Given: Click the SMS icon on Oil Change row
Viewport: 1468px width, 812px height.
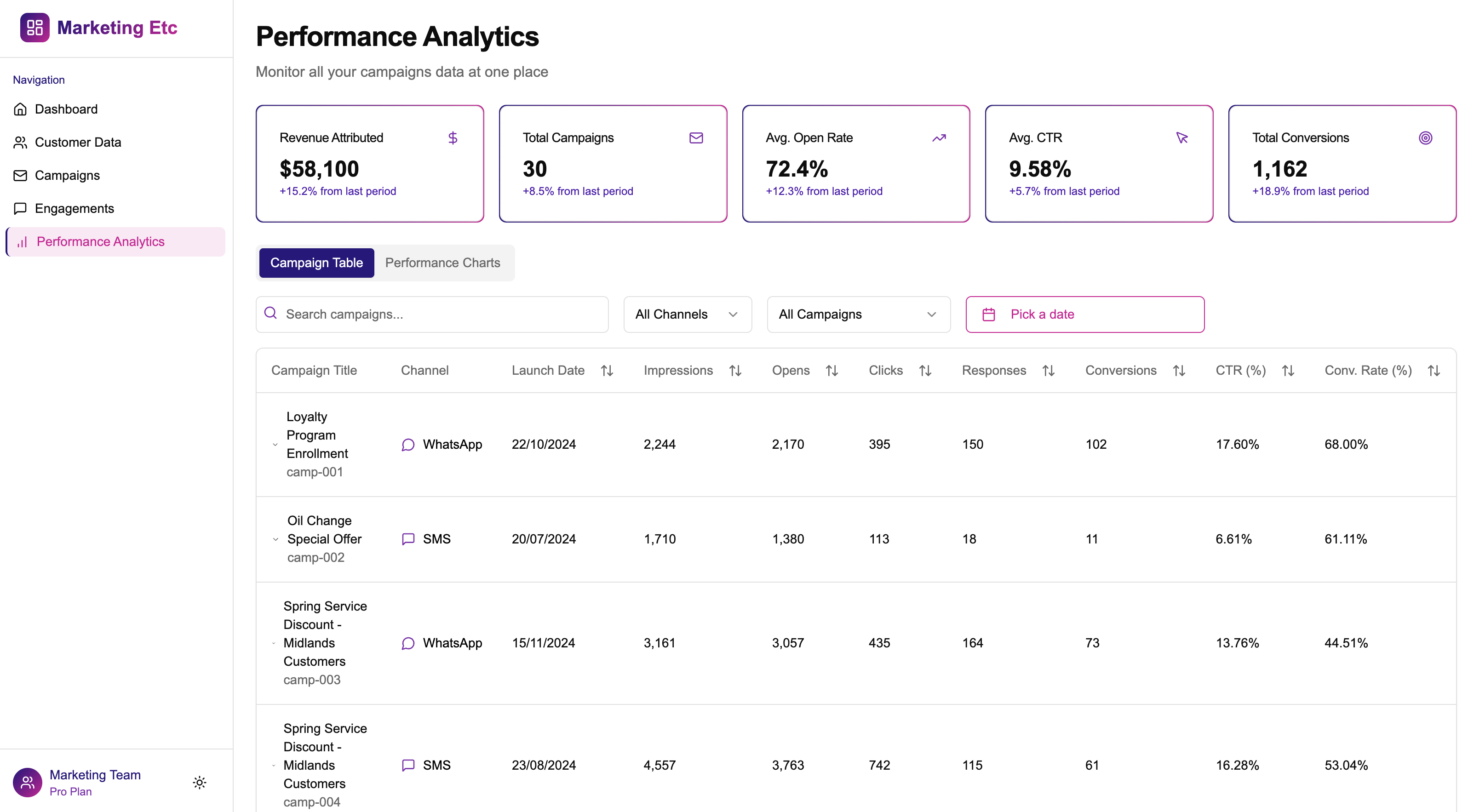Looking at the screenshot, I should pyautogui.click(x=407, y=539).
